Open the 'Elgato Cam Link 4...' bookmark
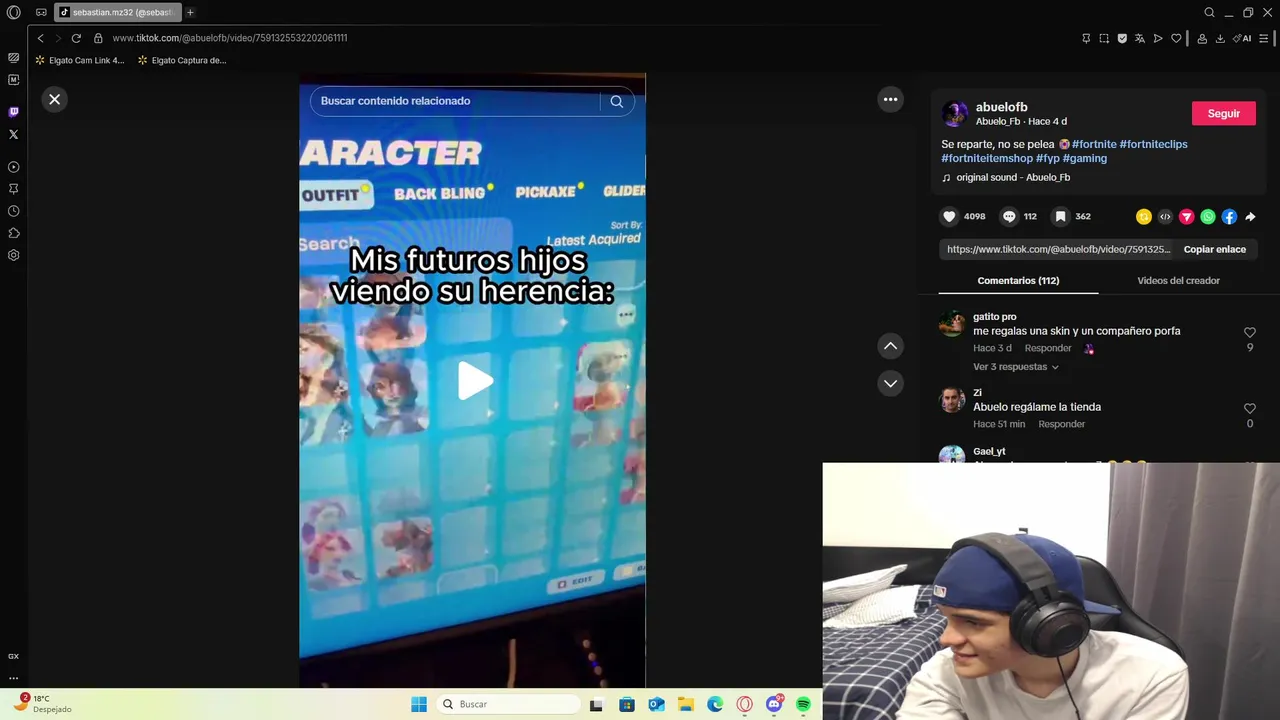 (x=80, y=60)
